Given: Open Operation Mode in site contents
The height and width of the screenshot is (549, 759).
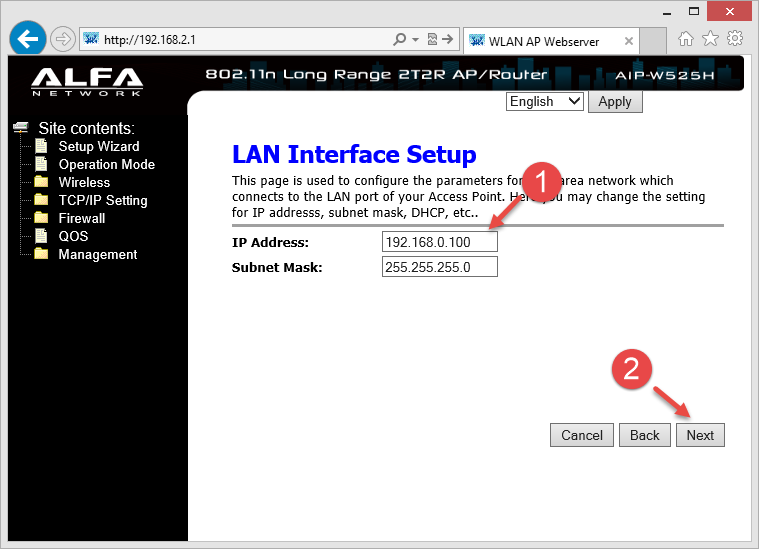Looking at the screenshot, I should [107, 165].
